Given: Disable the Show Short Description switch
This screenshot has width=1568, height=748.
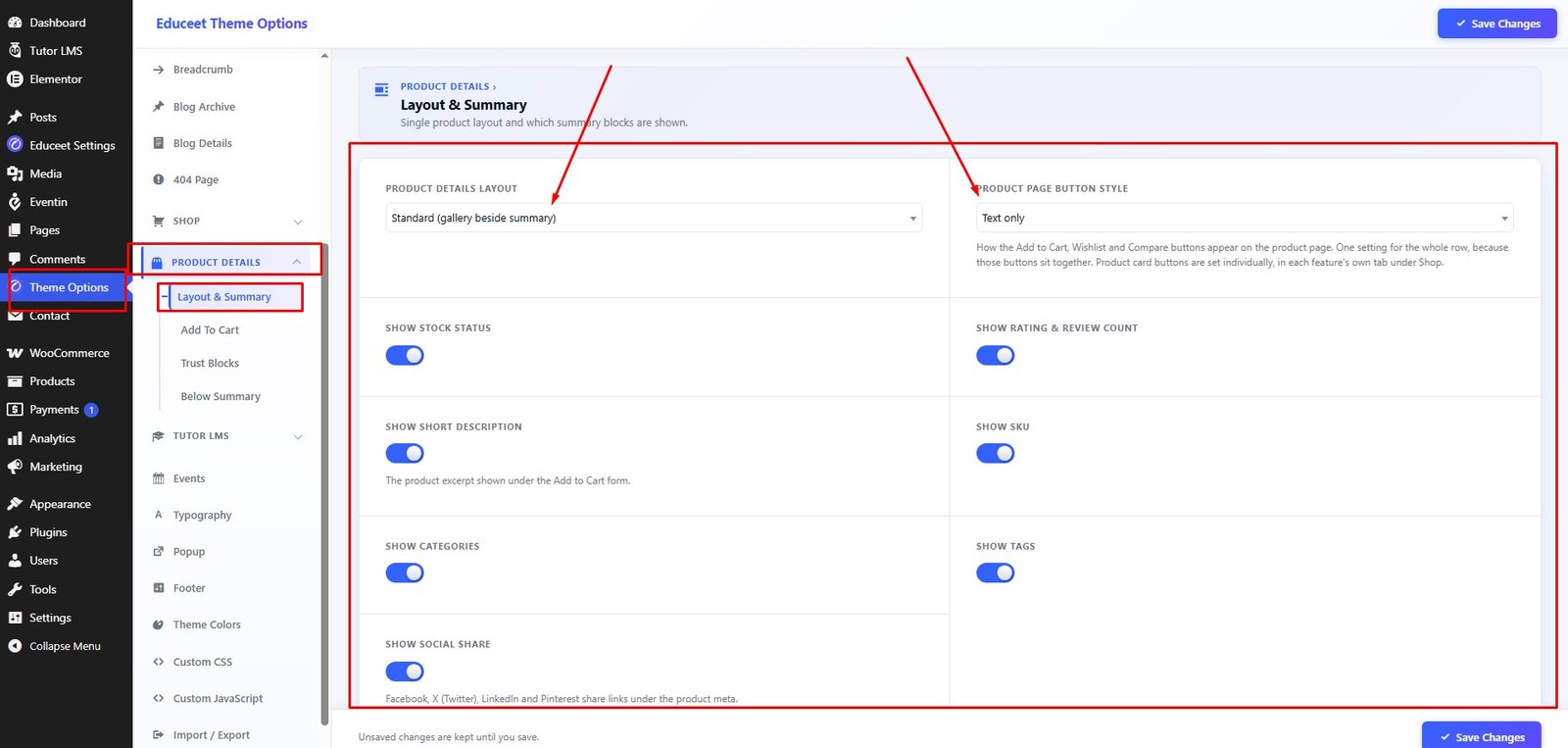Looking at the screenshot, I should [405, 453].
